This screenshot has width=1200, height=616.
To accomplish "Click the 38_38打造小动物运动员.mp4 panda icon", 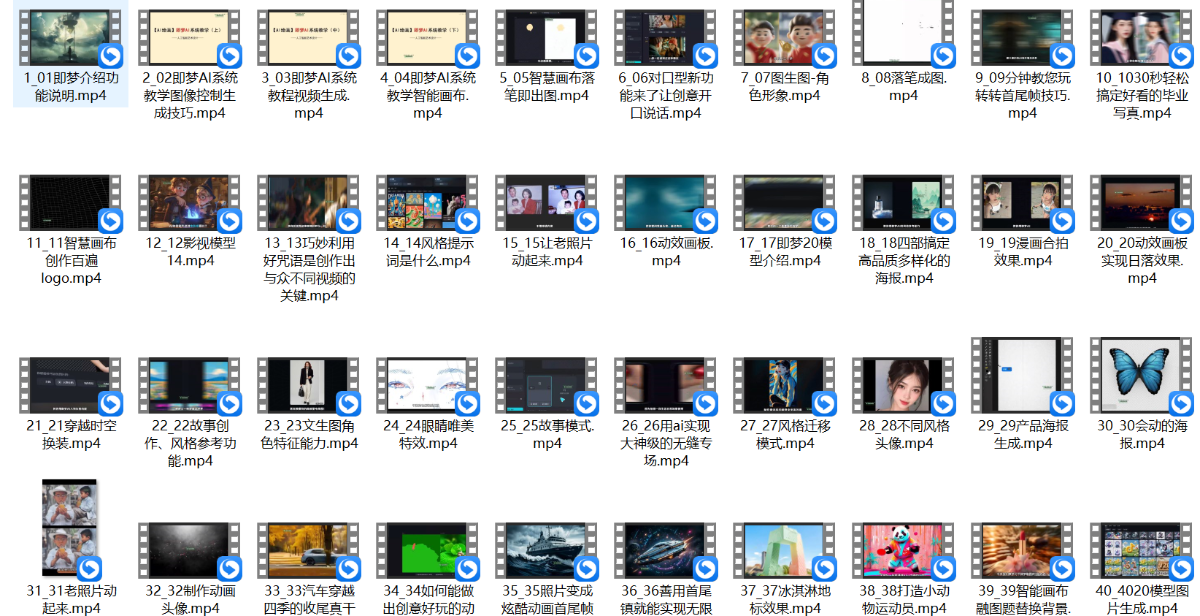I will click(903, 551).
